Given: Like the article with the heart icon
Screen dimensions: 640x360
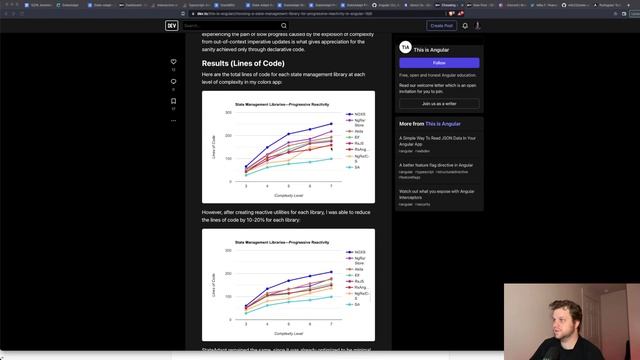Looking at the screenshot, I should [173, 62].
